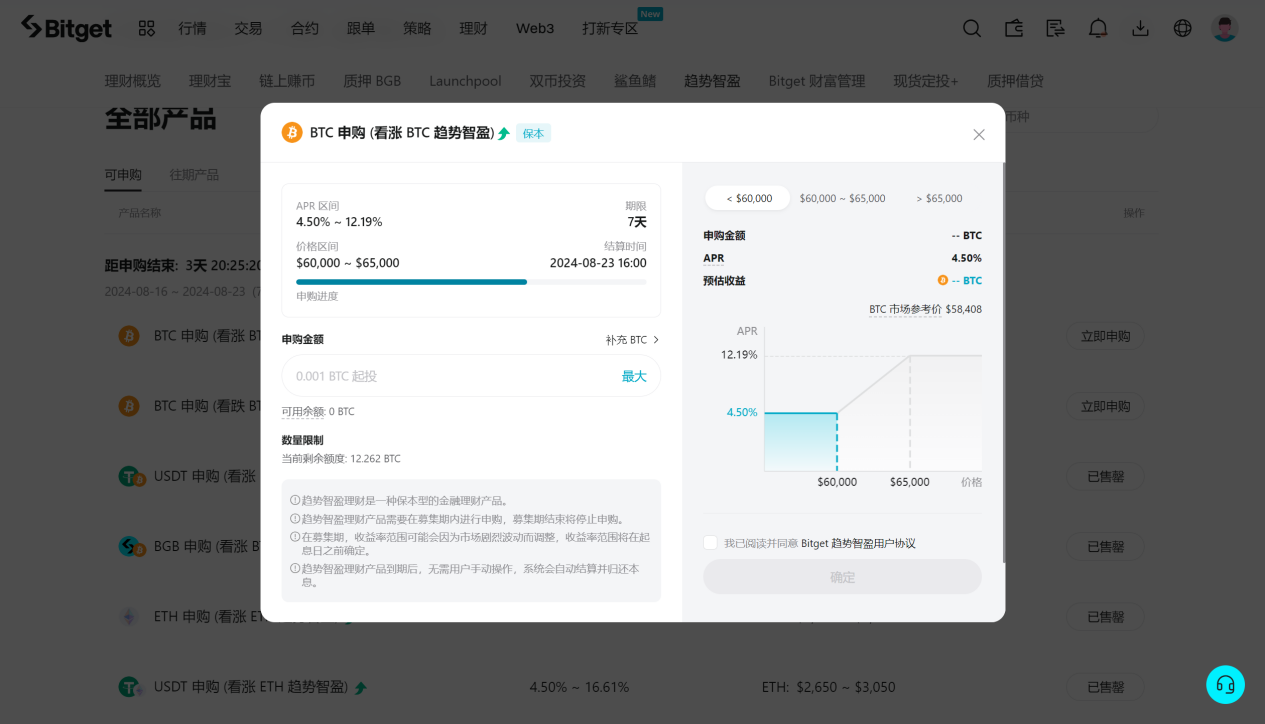Agree to the Bitget 趋势智盈 user agreement checkbox

pos(710,543)
